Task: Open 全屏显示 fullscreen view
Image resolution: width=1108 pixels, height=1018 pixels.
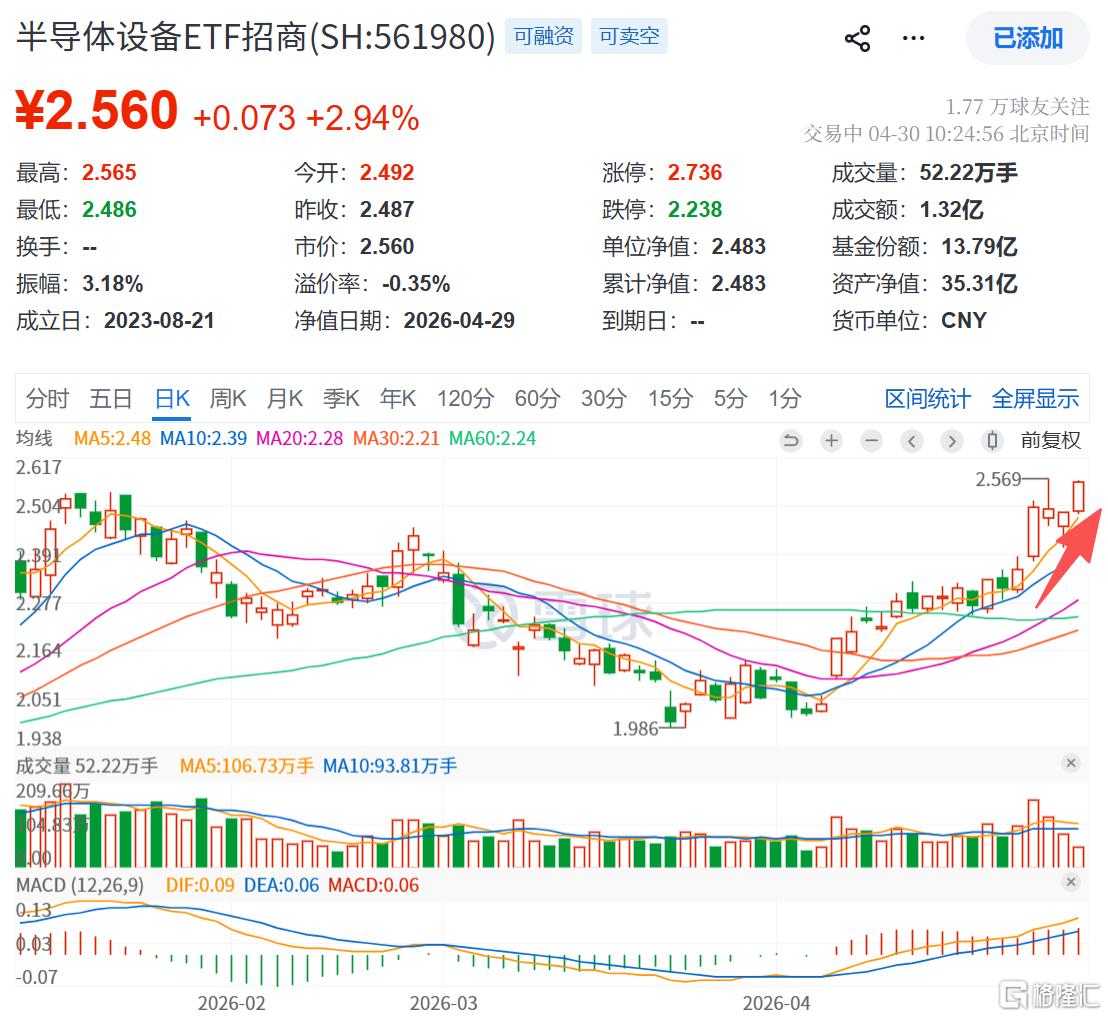Action: 1035,398
